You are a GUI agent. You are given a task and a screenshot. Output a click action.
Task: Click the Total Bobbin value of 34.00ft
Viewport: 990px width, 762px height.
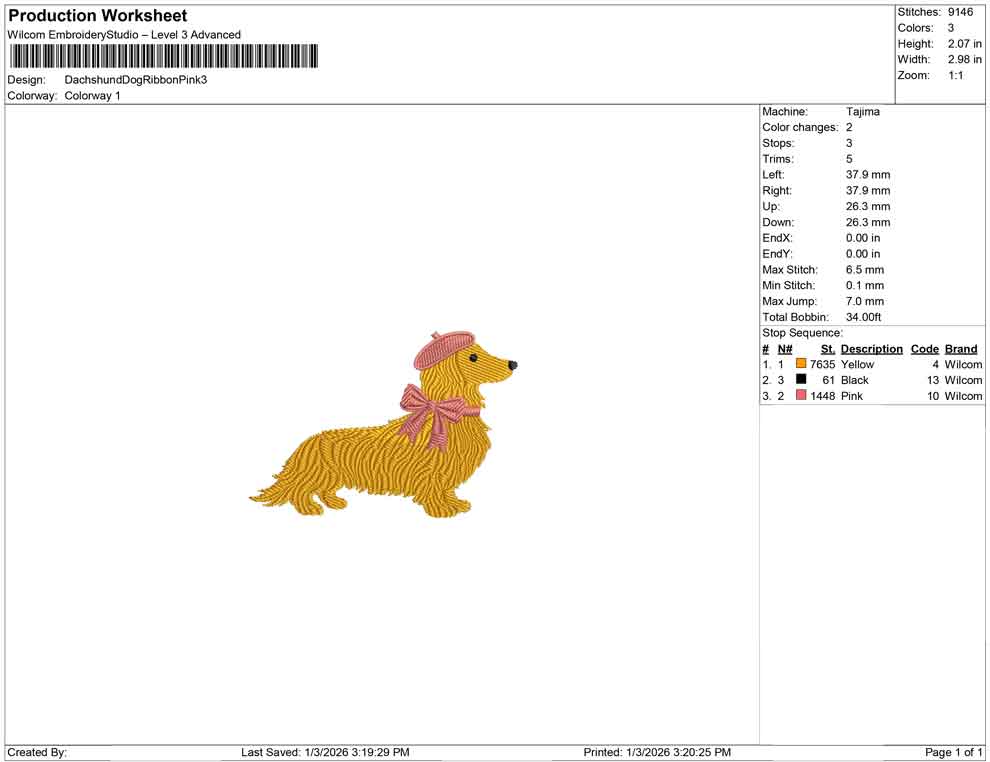[864, 317]
